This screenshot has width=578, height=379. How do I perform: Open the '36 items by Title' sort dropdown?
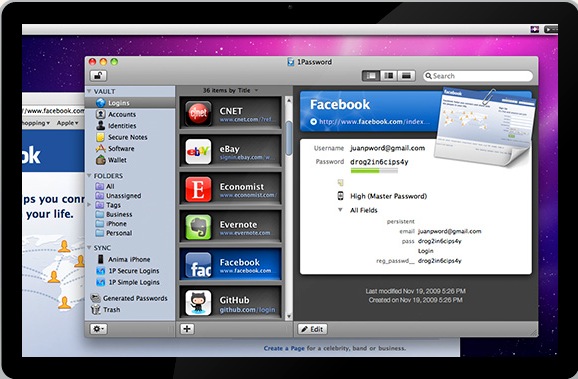click(230, 90)
